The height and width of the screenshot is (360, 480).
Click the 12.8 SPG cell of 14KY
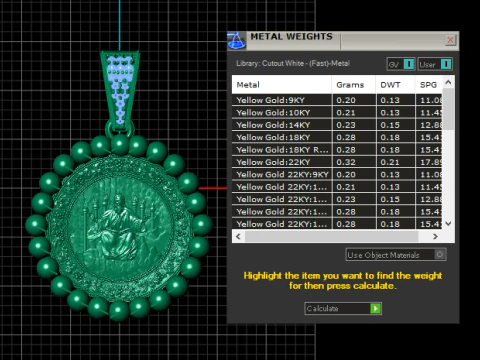point(429,125)
